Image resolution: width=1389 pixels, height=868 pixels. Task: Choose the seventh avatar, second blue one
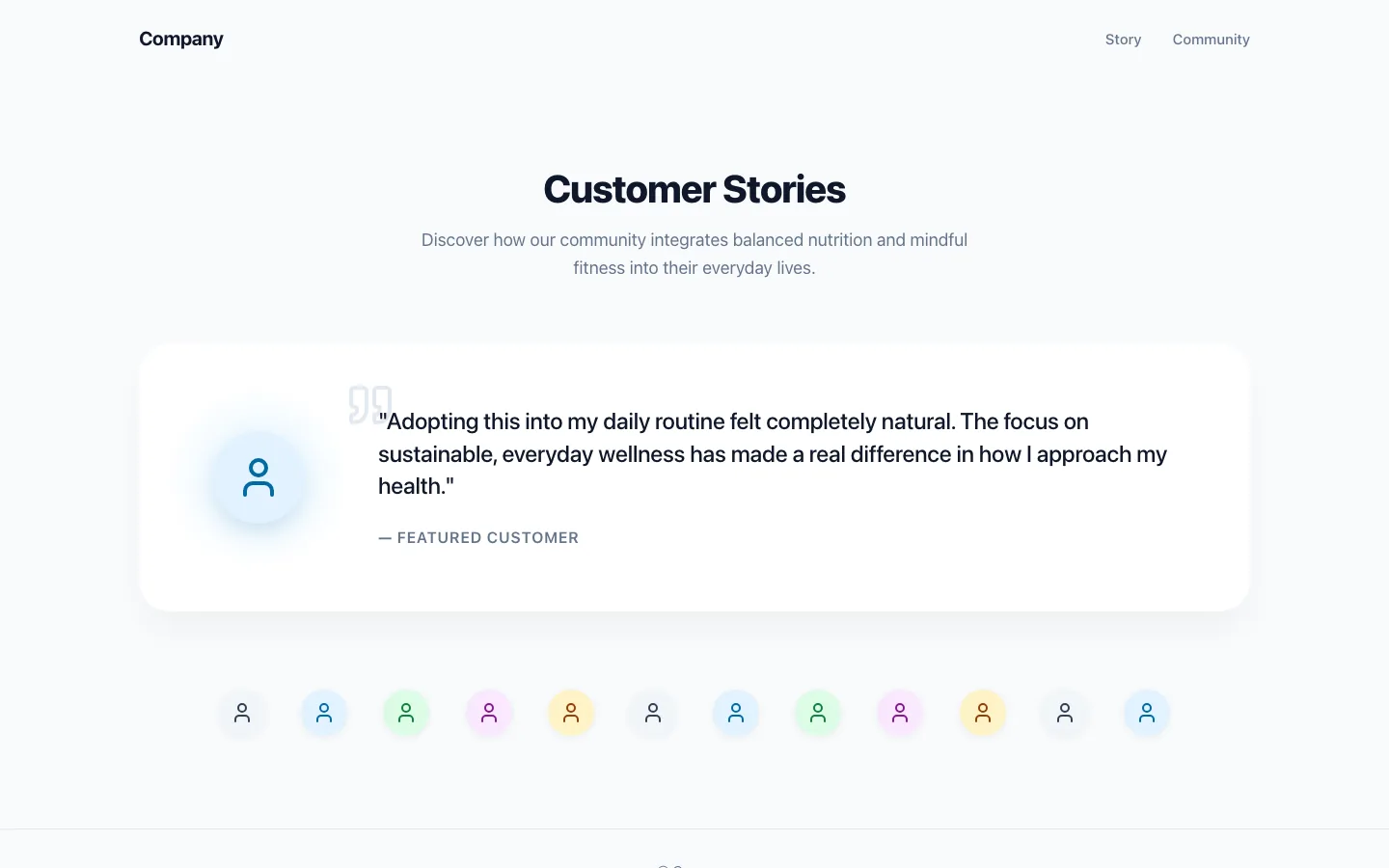[736, 714]
